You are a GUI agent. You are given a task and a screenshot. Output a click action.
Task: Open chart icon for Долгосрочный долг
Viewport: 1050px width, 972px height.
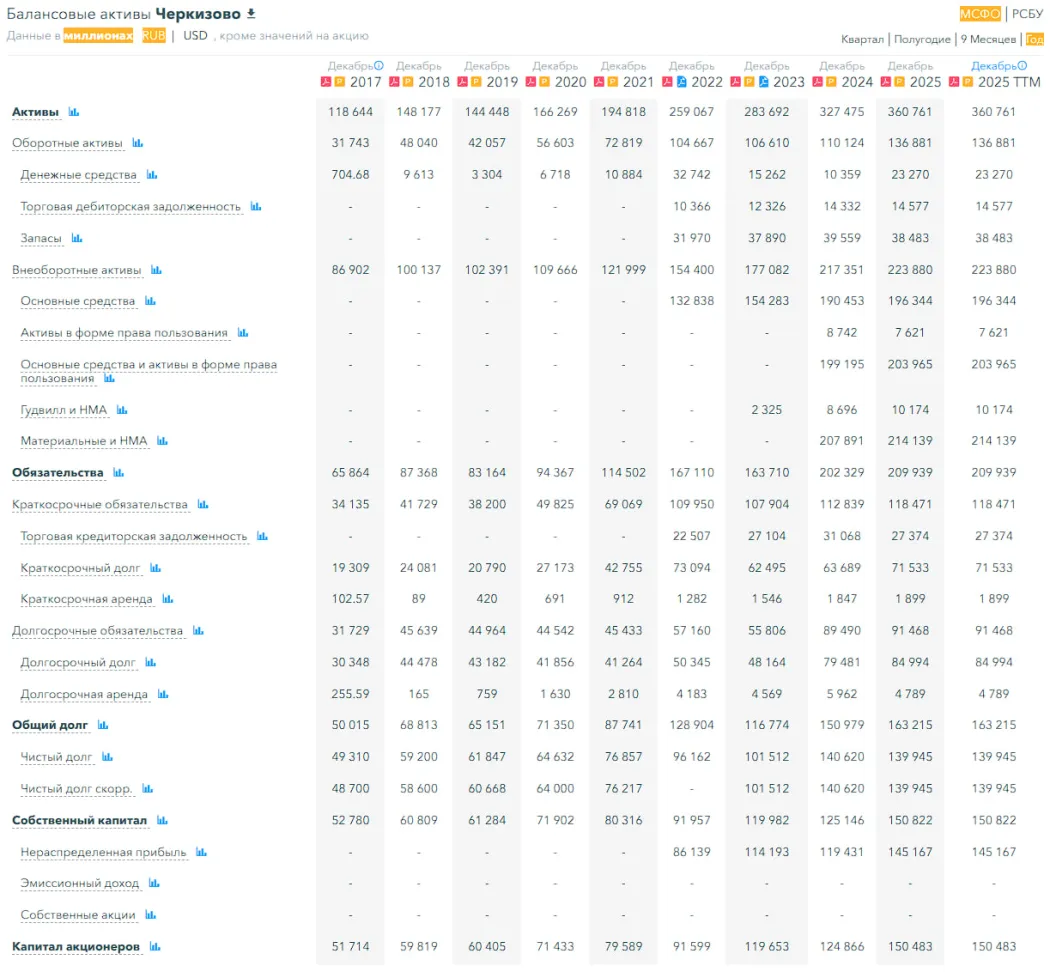tap(150, 662)
